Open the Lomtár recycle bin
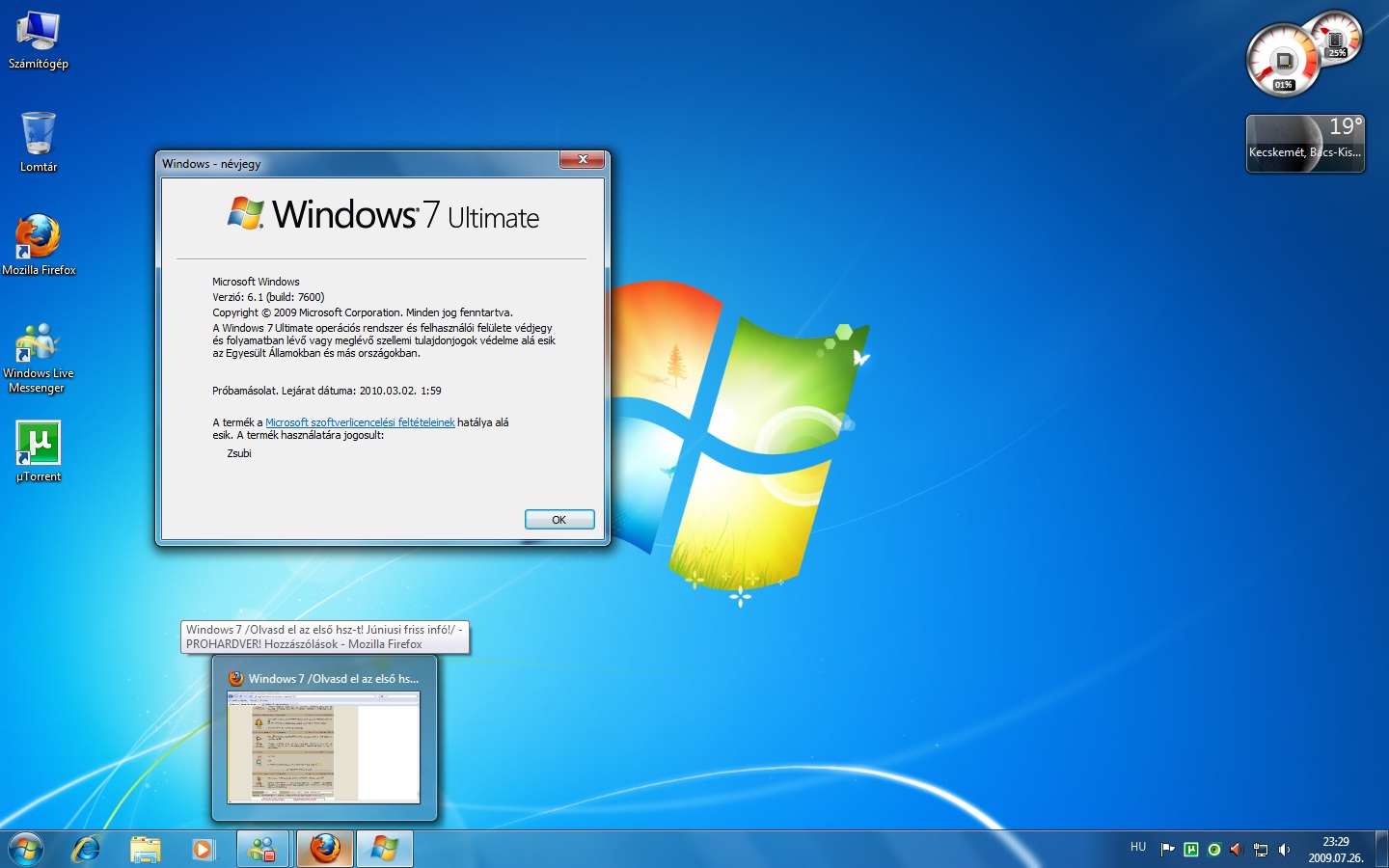This screenshot has width=1389, height=868. pyautogui.click(x=38, y=142)
